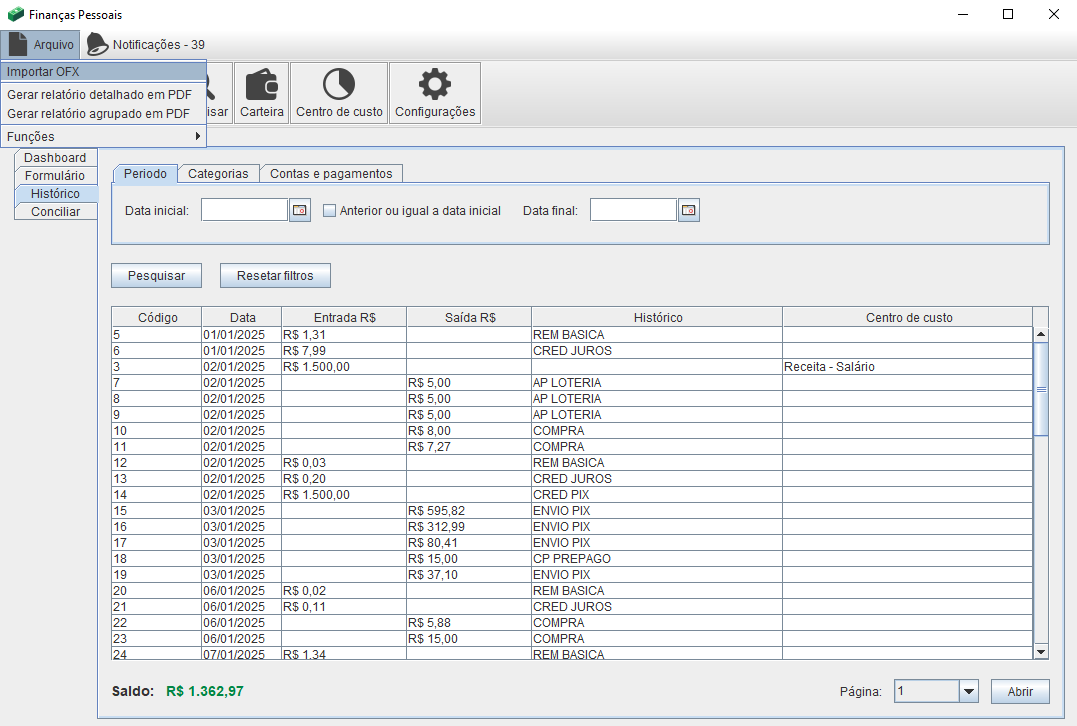The image size is (1077, 726).
Task: Open the Conciliar side tab
Action: point(56,211)
